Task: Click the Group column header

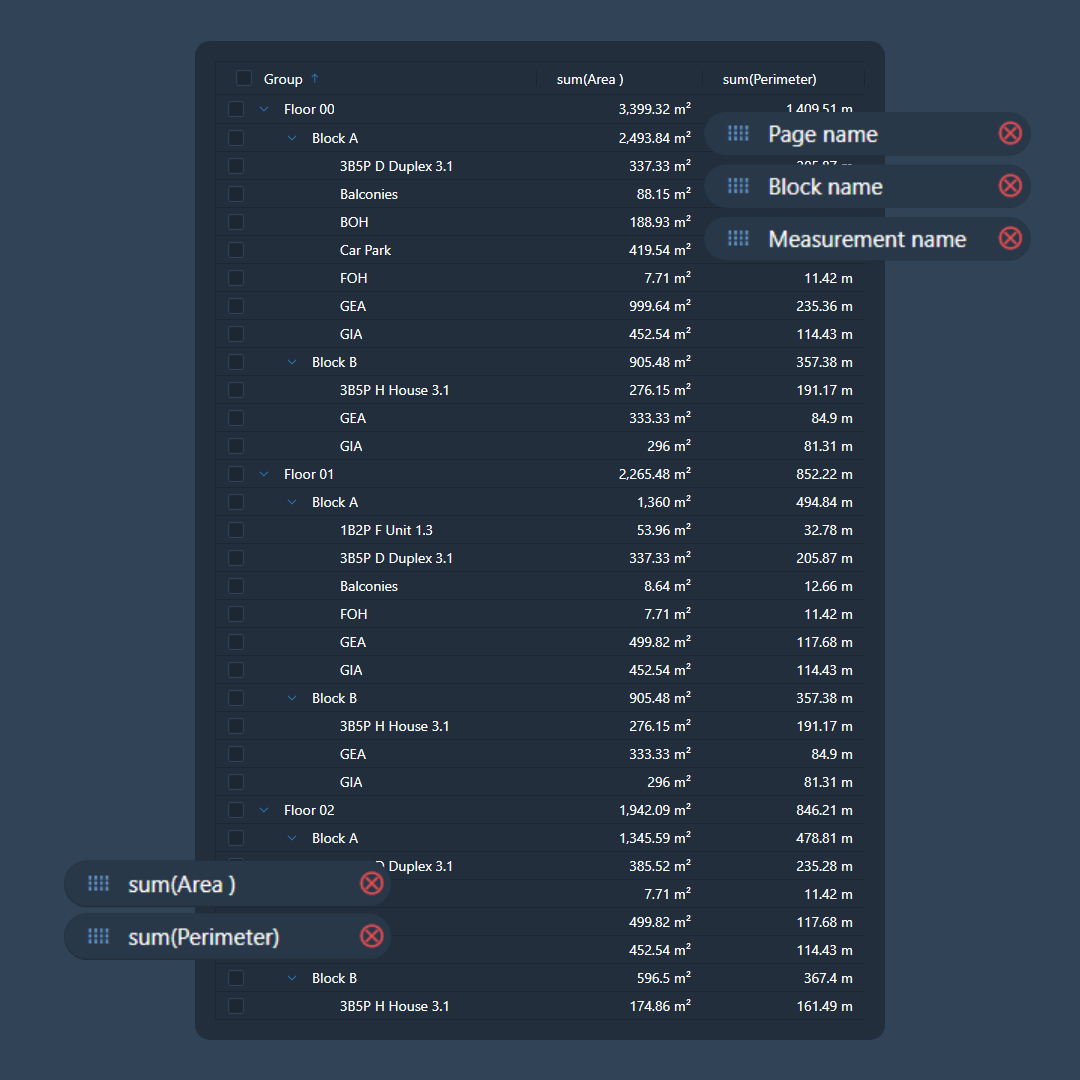Action: (283, 78)
